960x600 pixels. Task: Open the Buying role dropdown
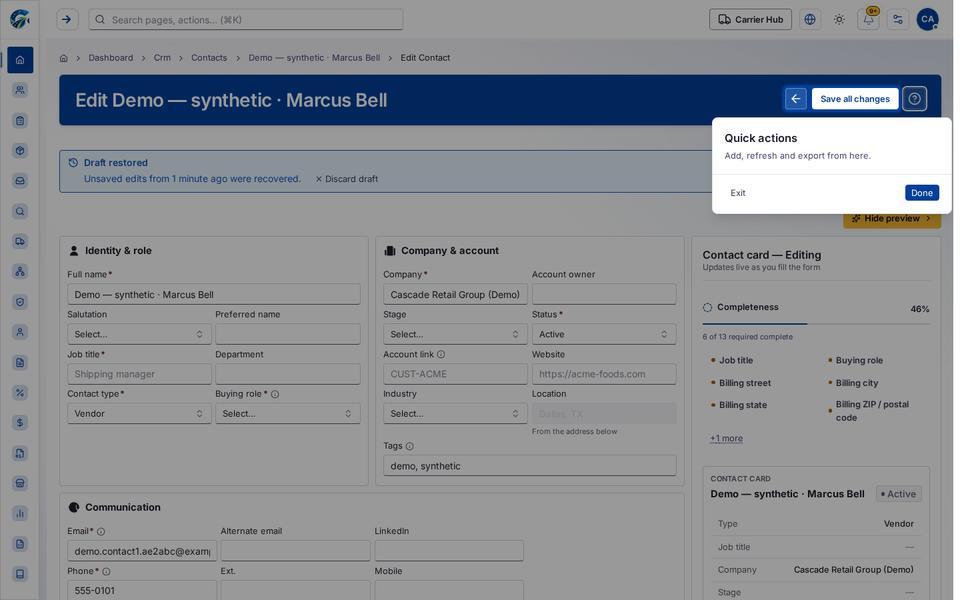(288, 414)
